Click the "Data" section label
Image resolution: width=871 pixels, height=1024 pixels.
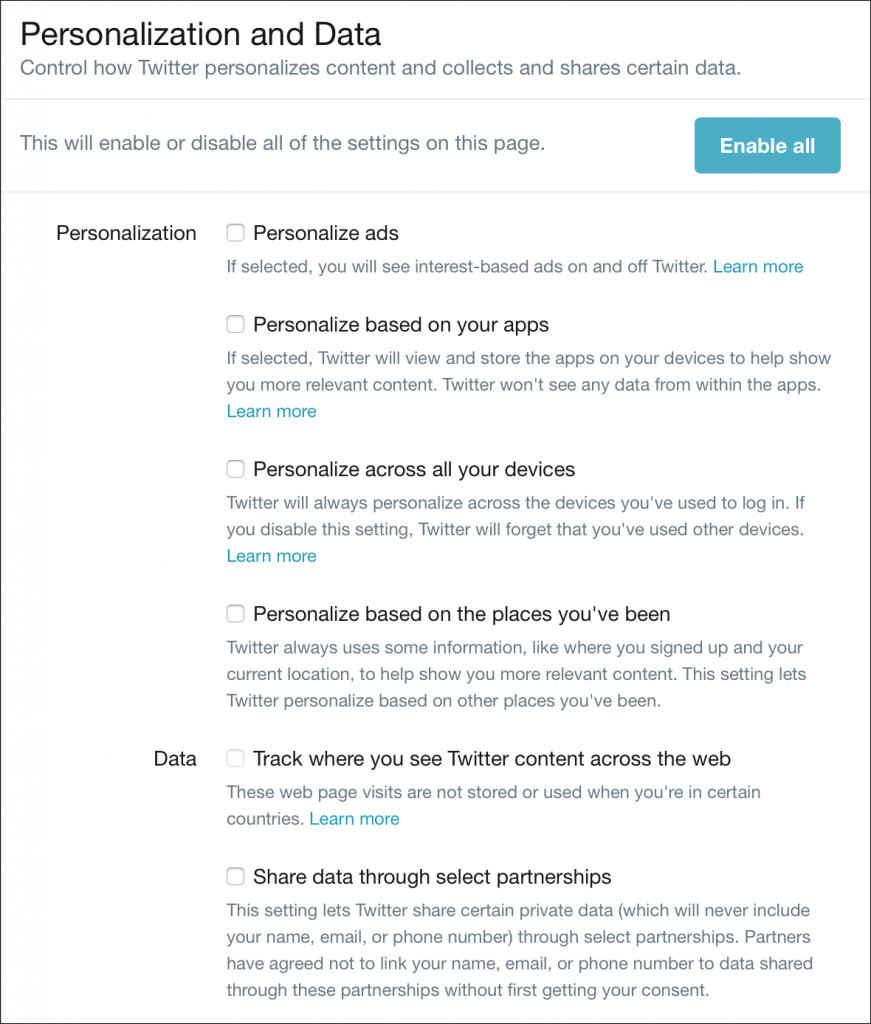[175, 758]
